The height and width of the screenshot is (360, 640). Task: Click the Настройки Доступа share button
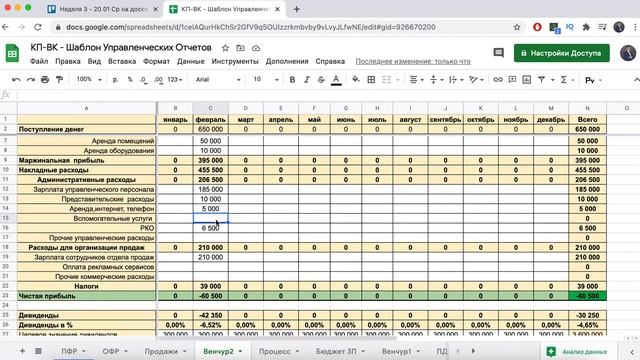click(x=562, y=53)
